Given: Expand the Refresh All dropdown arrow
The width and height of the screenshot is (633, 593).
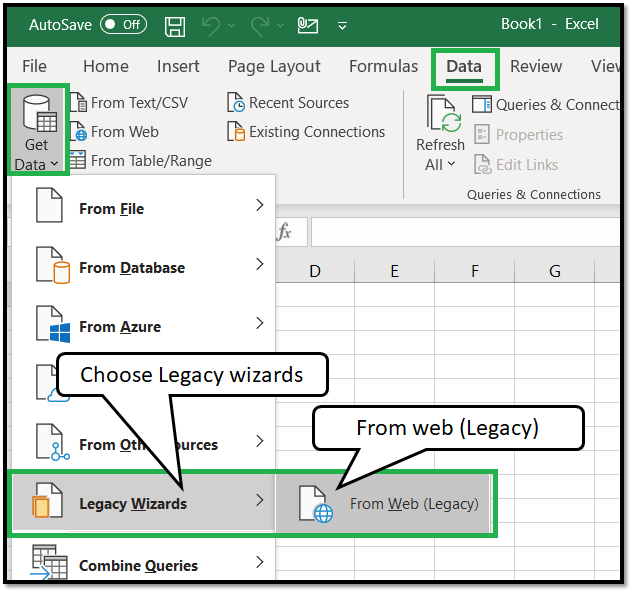Looking at the screenshot, I should tap(452, 163).
